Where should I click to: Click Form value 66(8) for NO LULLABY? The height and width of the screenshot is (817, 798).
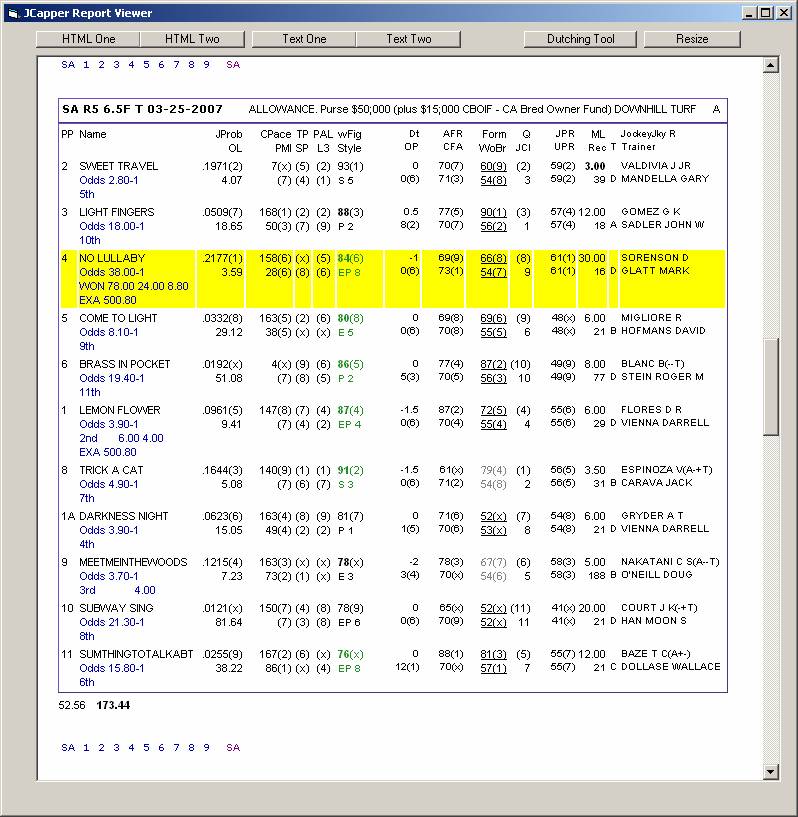click(x=493, y=258)
